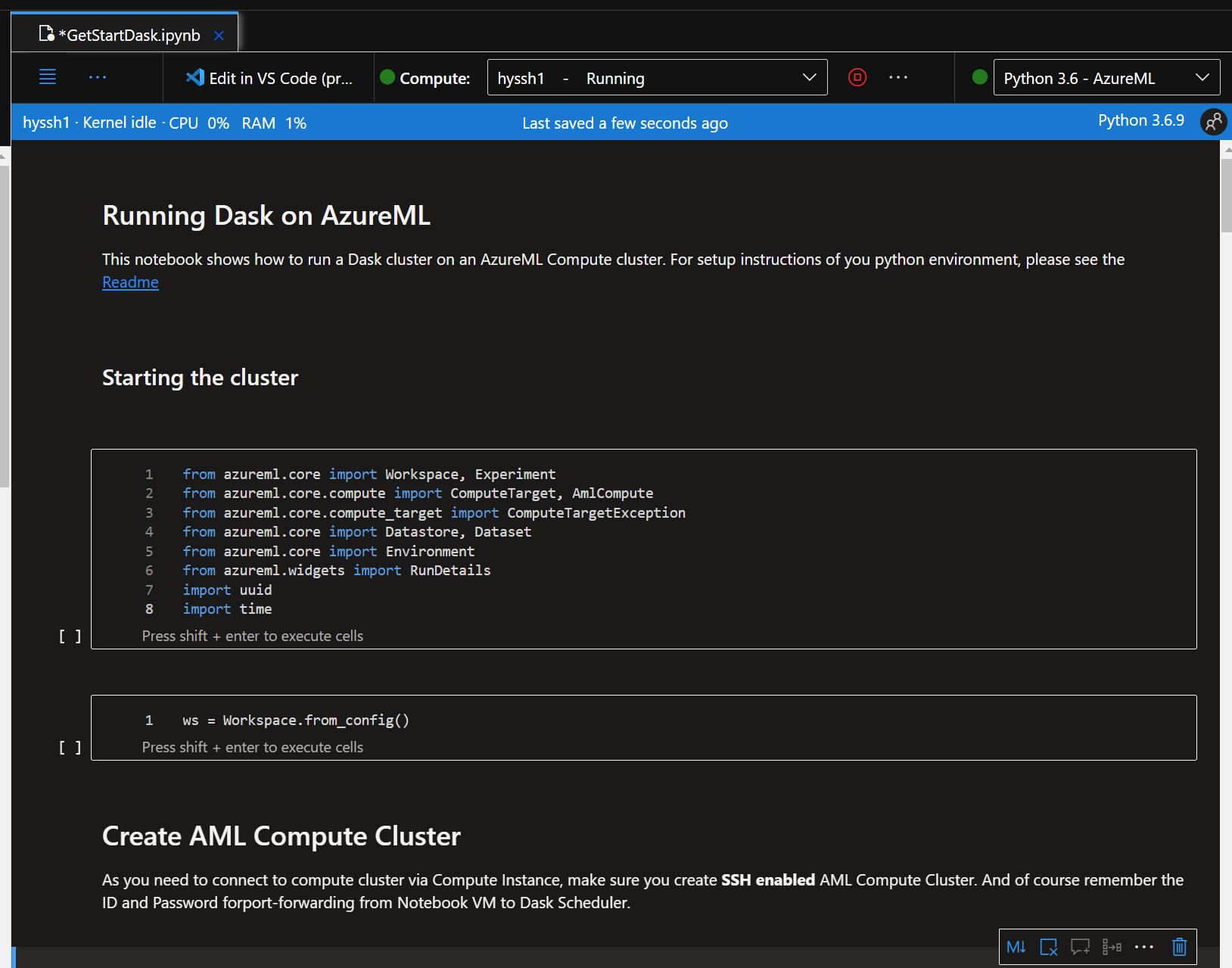This screenshot has width=1232, height=968.
Task: Stop the compute with the red stop icon
Action: 857,77
